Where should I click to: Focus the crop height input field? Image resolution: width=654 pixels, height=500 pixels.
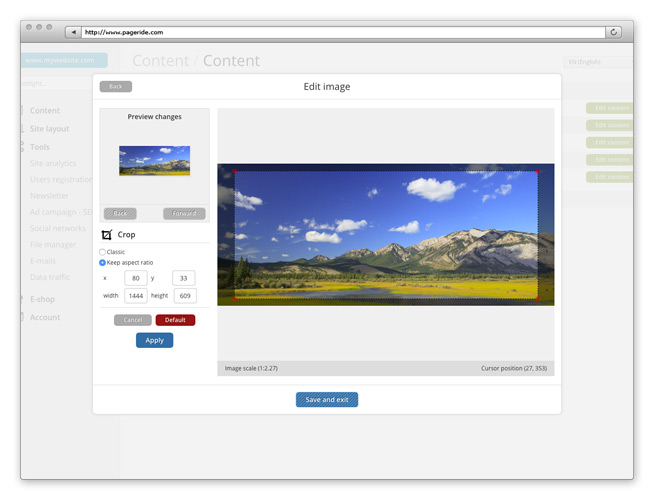(x=184, y=296)
